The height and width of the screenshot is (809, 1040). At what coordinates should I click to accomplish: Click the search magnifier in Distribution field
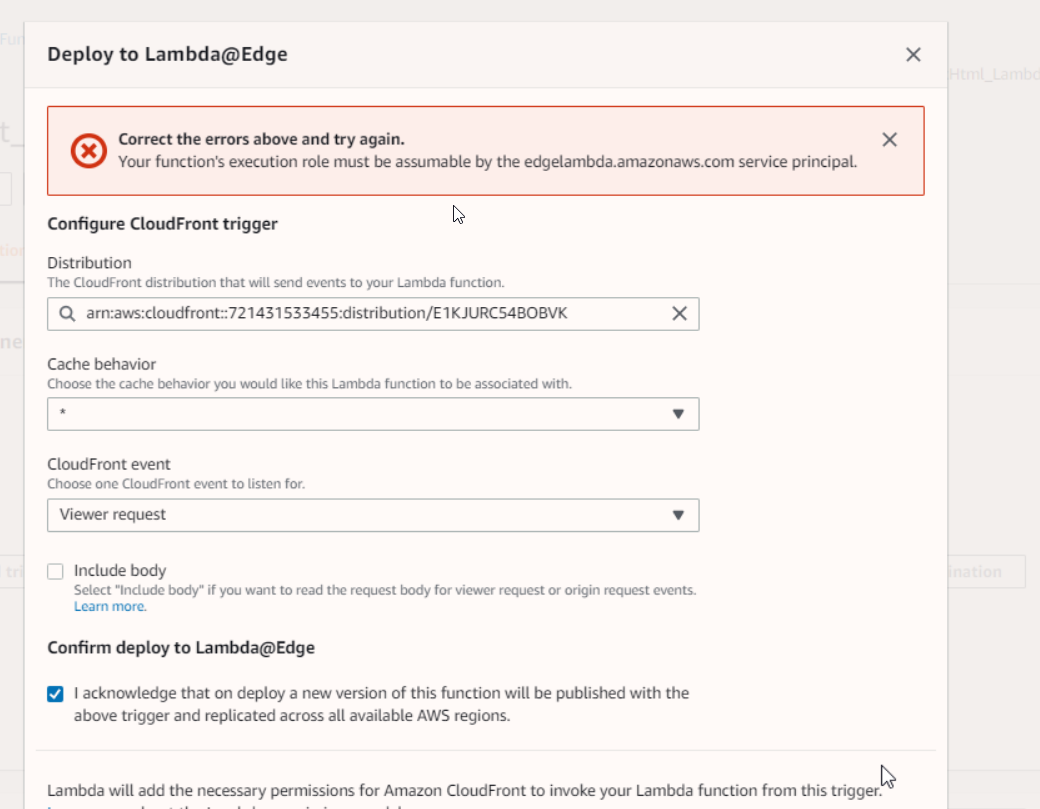[x=67, y=314]
